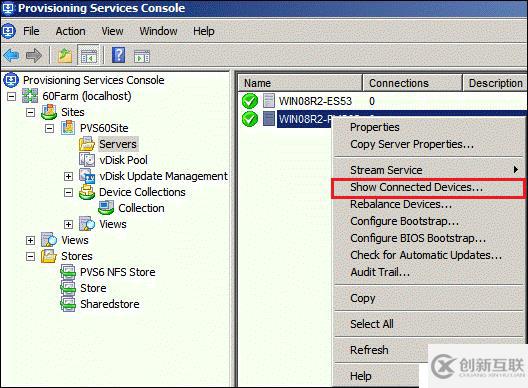
Task: Click the Device Collections icon
Action: tap(87, 192)
